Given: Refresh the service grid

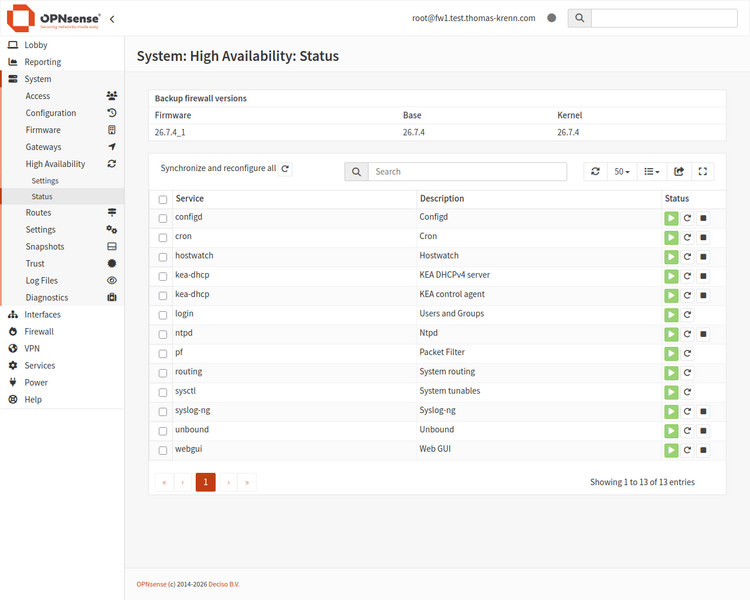Looking at the screenshot, I should (596, 171).
